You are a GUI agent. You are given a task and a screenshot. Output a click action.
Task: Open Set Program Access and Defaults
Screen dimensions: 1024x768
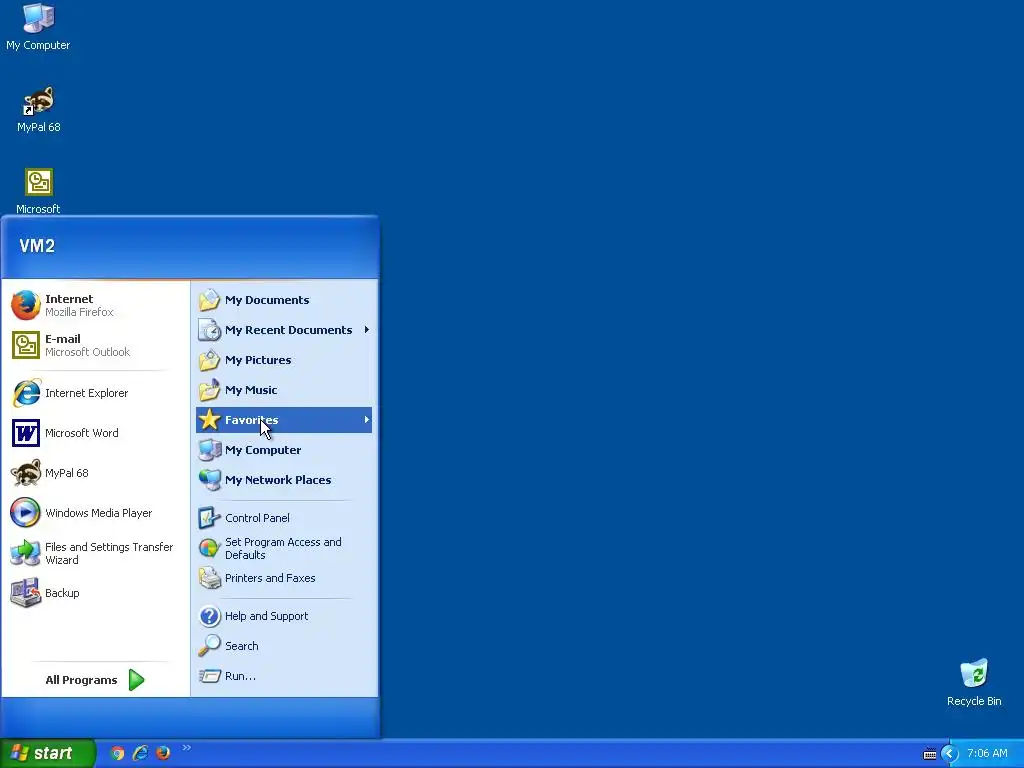click(x=284, y=548)
